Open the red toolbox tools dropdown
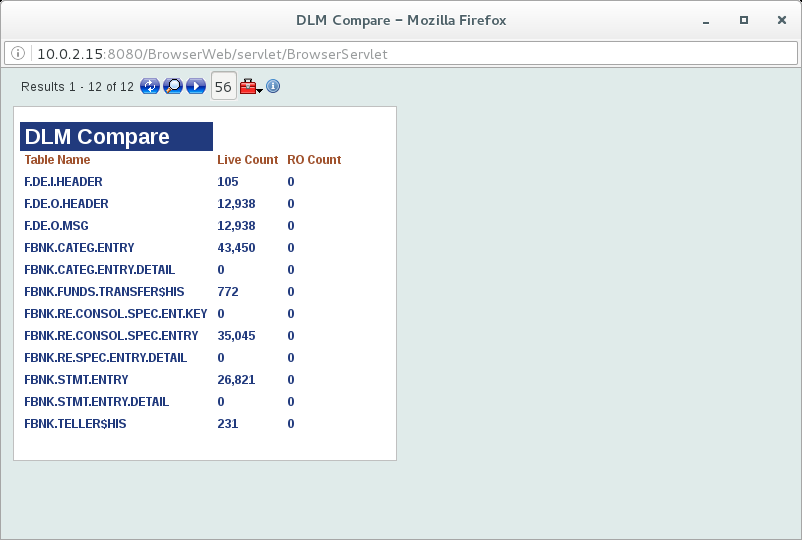Screen dimensions: 802x540 (251, 87)
